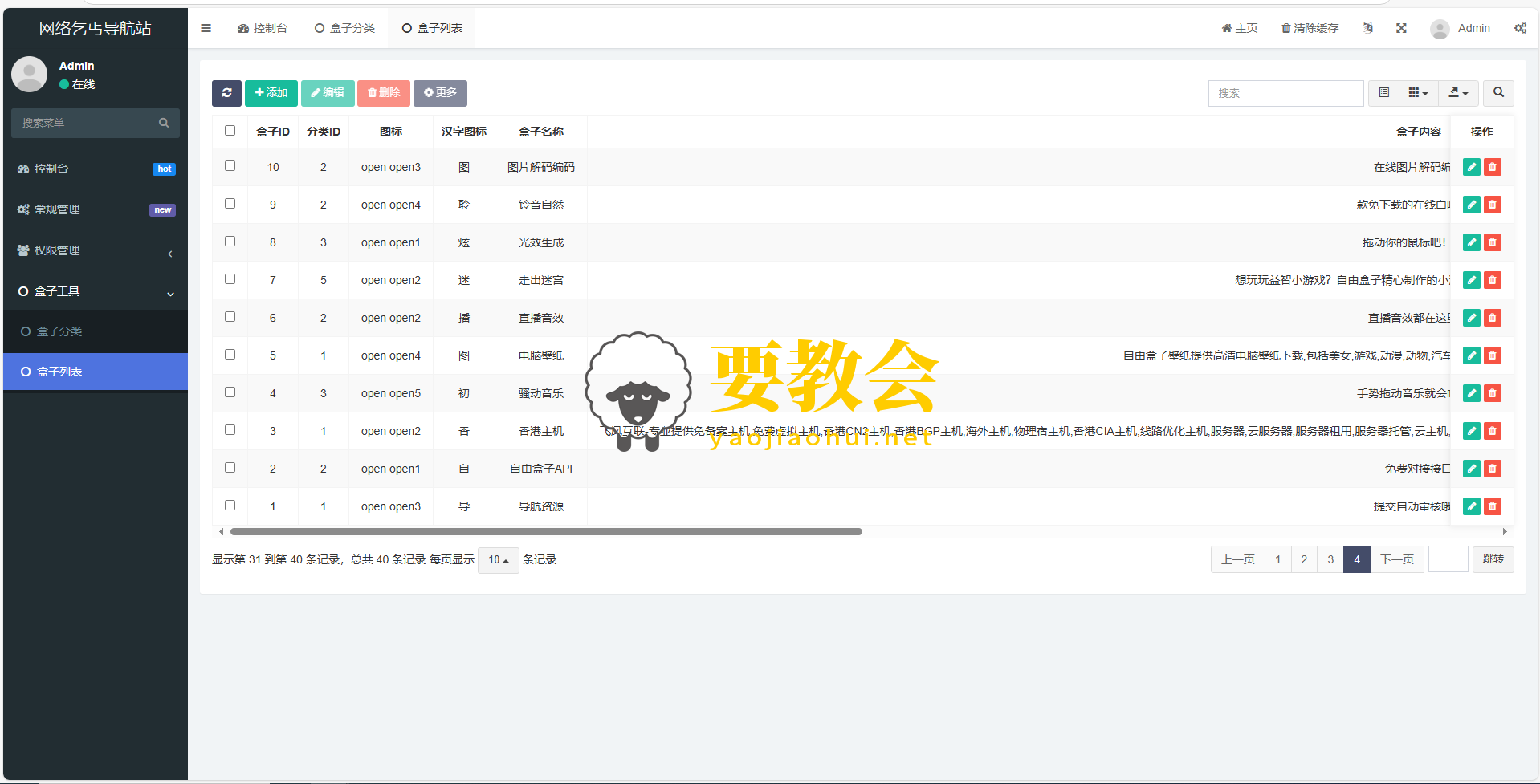Click the horizontal table scrollbar
The width and height of the screenshot is (1540, 784).
[546, 531]
